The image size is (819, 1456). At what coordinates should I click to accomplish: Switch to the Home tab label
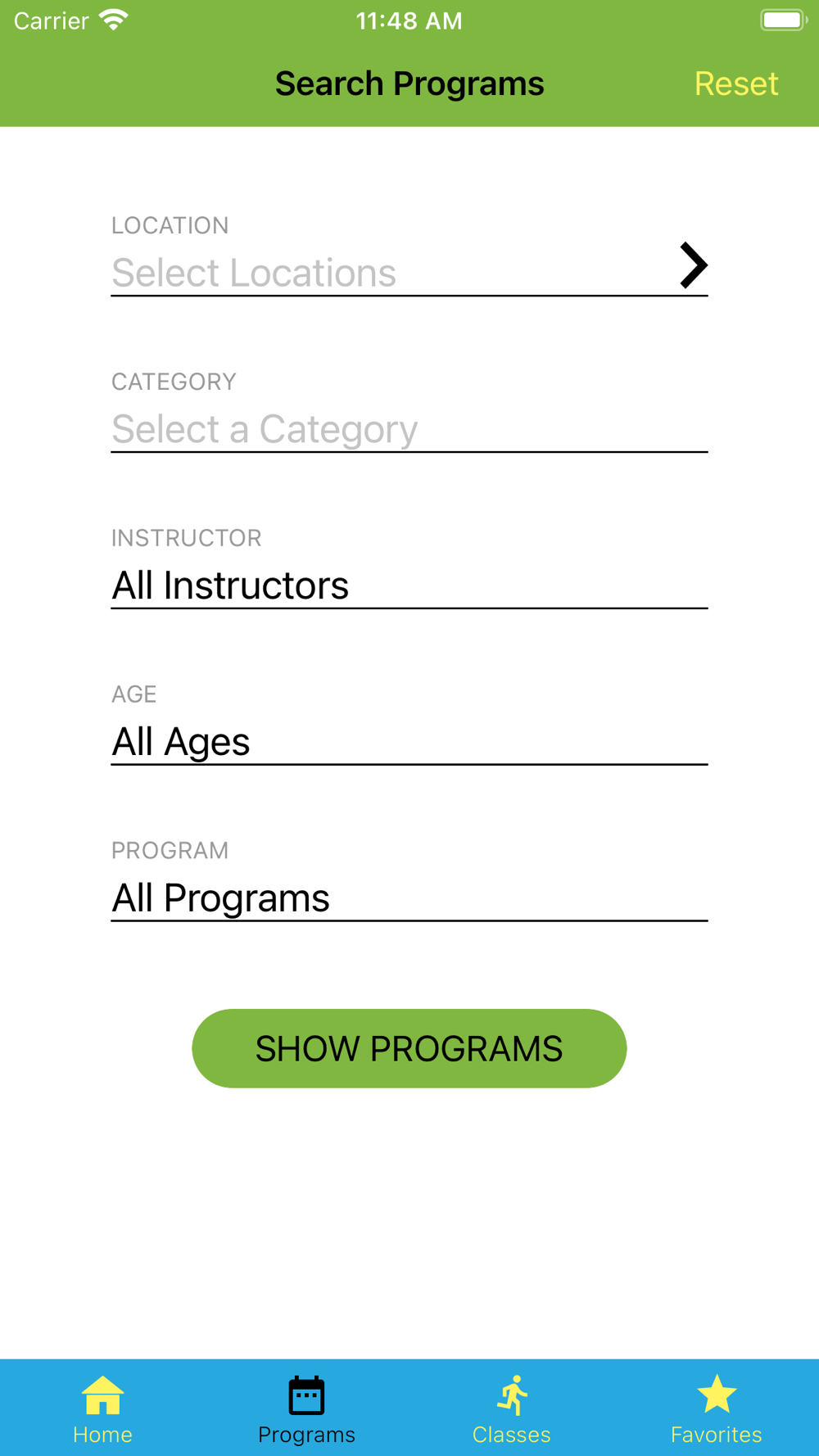point(102,1435)
